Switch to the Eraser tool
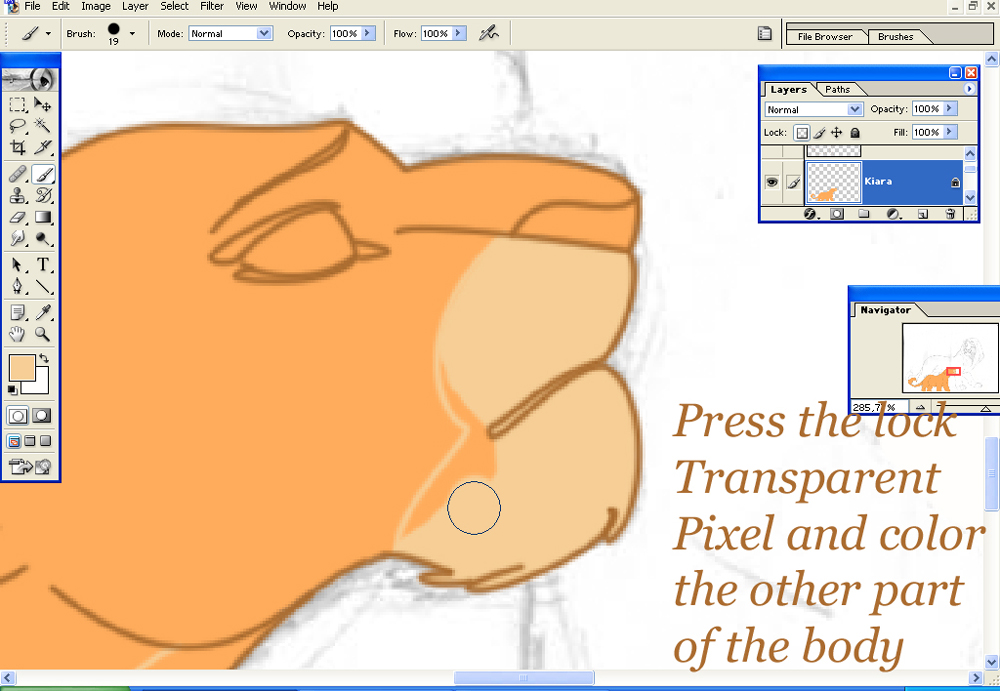1000x691 pixels. click(18, 218)
